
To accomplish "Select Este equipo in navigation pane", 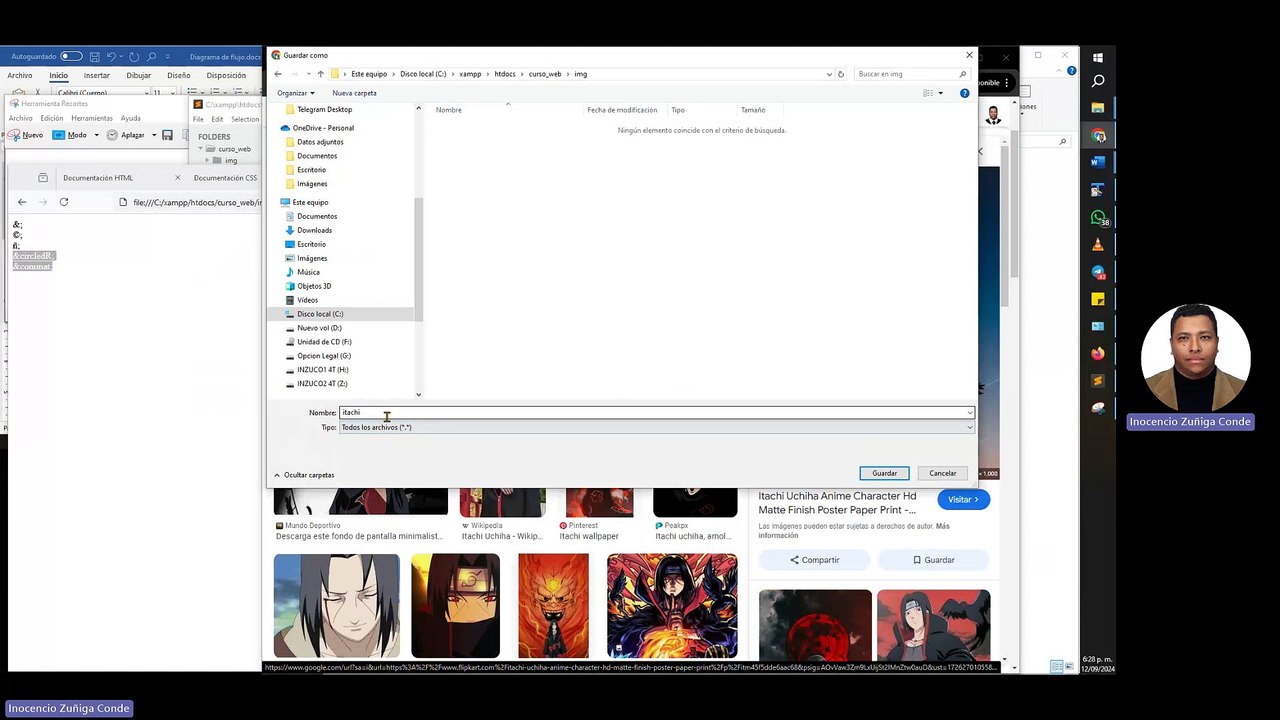I will [305, 202].
